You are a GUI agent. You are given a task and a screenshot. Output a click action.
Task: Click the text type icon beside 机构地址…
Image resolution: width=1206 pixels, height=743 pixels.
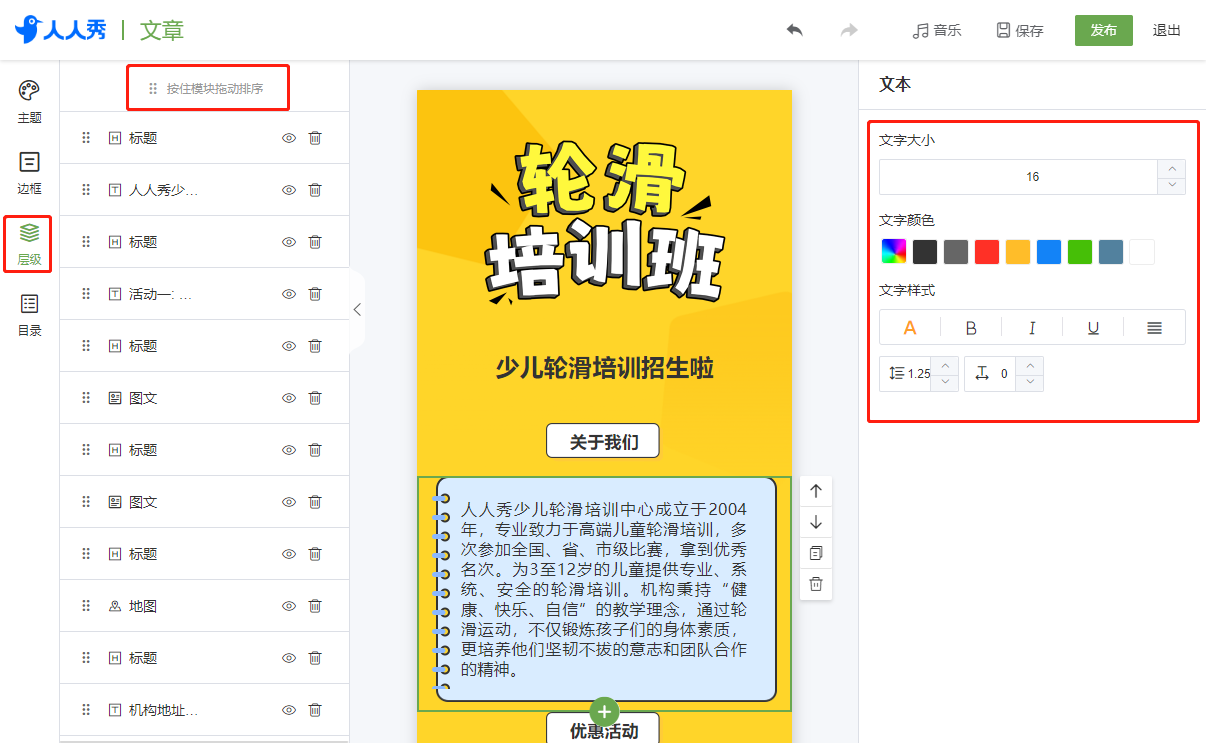pos(115,710)
